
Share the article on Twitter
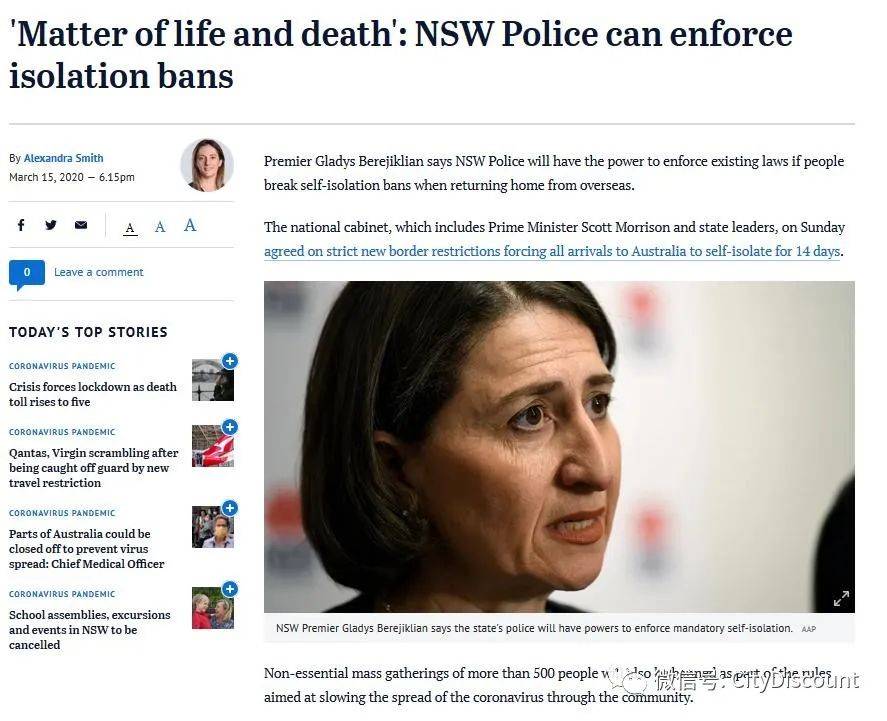[x=51, y=225]
